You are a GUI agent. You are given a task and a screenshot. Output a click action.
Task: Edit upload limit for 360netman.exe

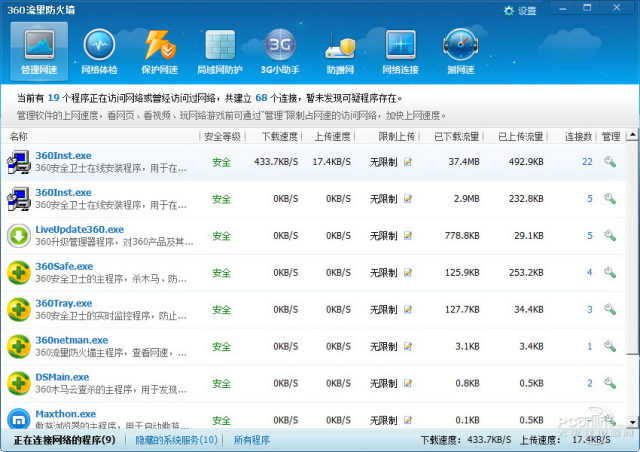point(407,346)
